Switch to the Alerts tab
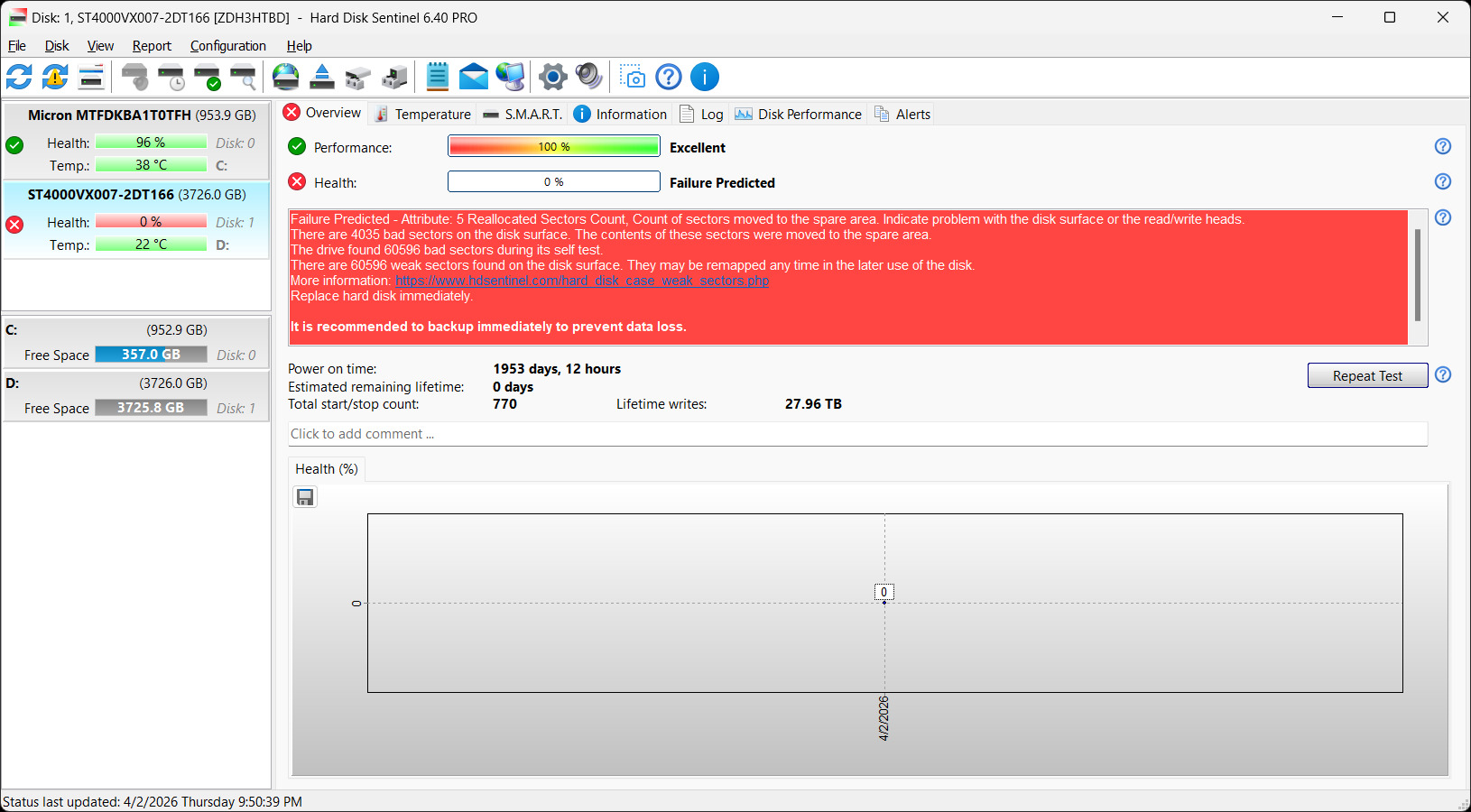The width and height of the screenshot is (1471, 812). [x=902, y=114]
